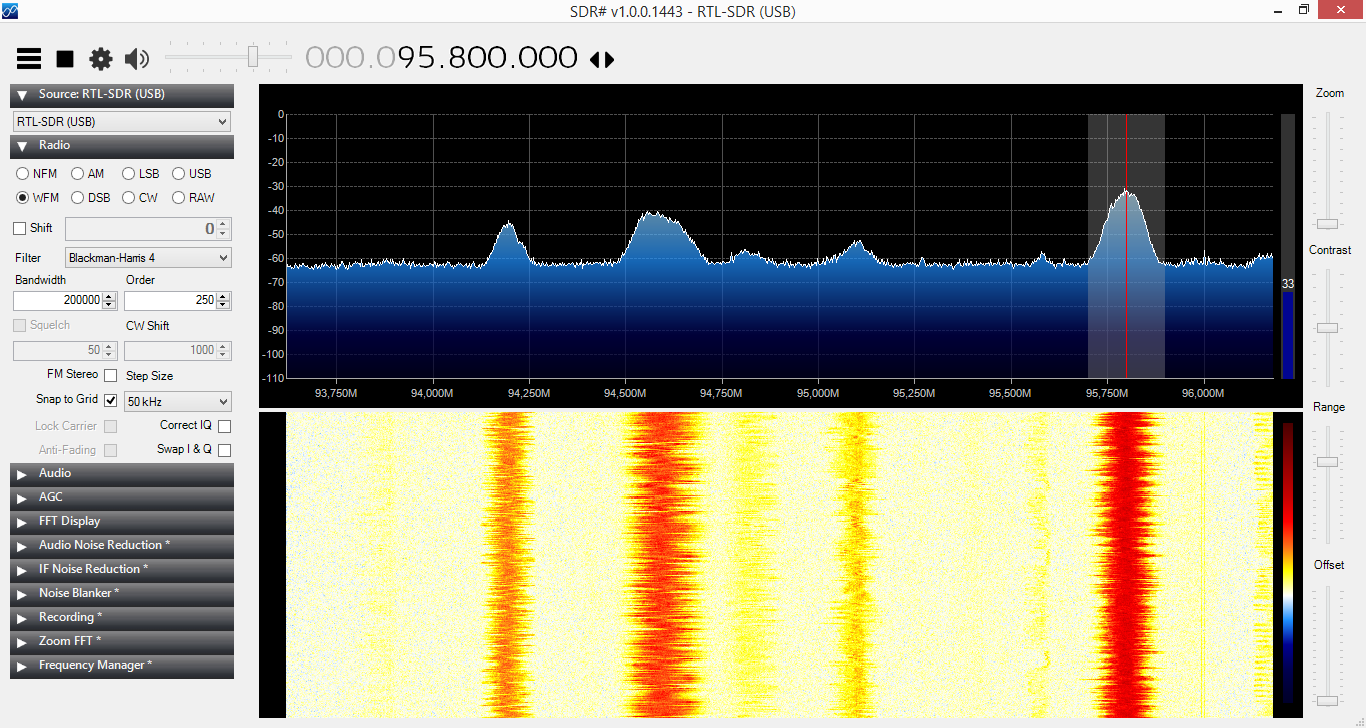Open the 50 kHz step size dropdown

coord(177,402)
